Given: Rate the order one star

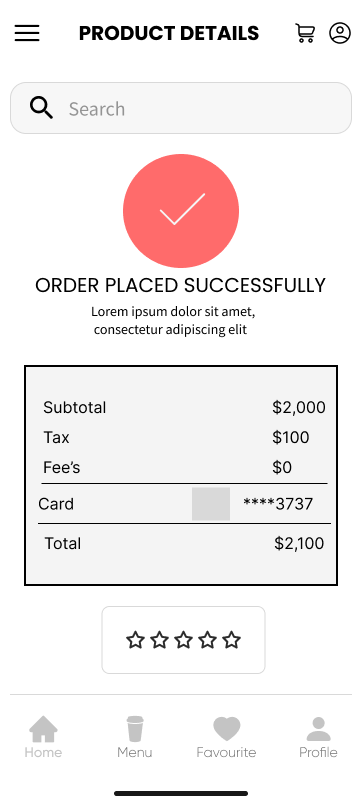Looking at the screenshot, I should (x=135, y=640).
